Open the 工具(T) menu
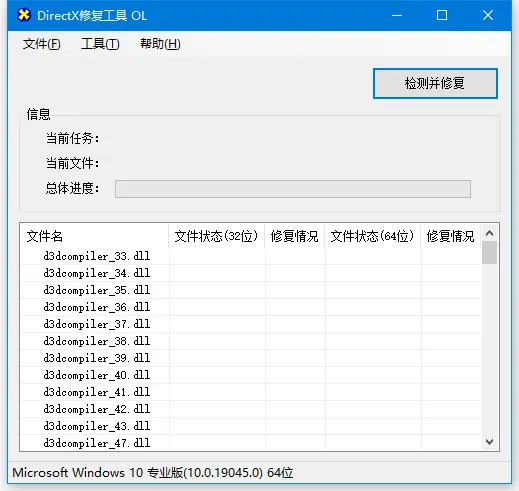Image resolution: width=519 pixels, height=491 pixels. [100, 44]
